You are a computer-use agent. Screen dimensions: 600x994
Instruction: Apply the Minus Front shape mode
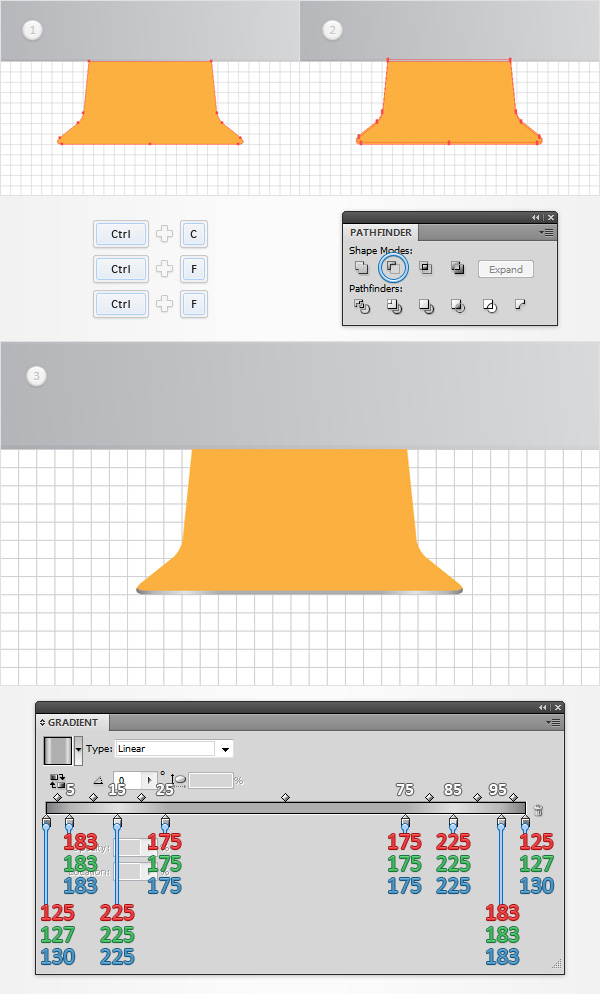tap(393, 268)
